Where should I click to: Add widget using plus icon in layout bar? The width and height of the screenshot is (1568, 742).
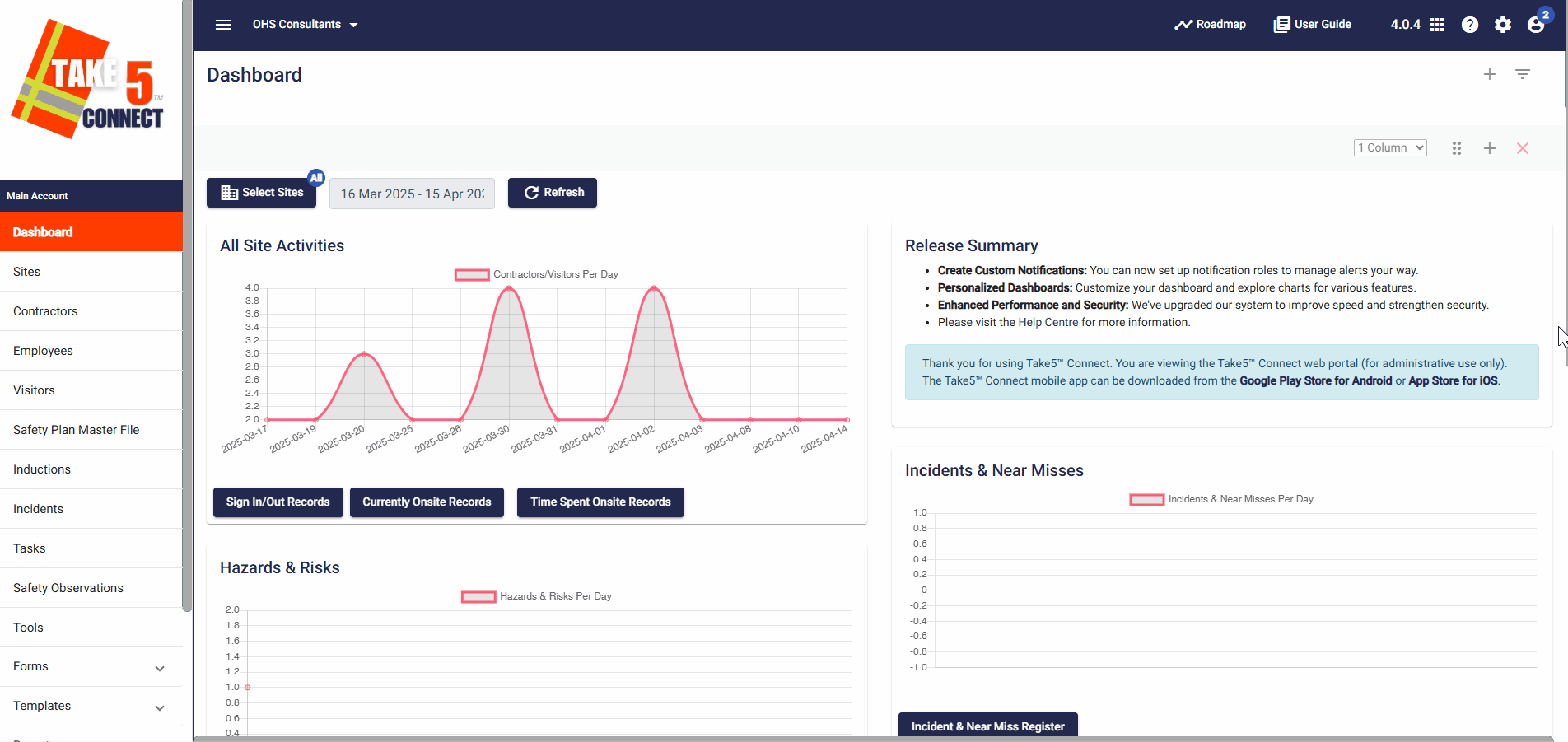click(1490, 148)
